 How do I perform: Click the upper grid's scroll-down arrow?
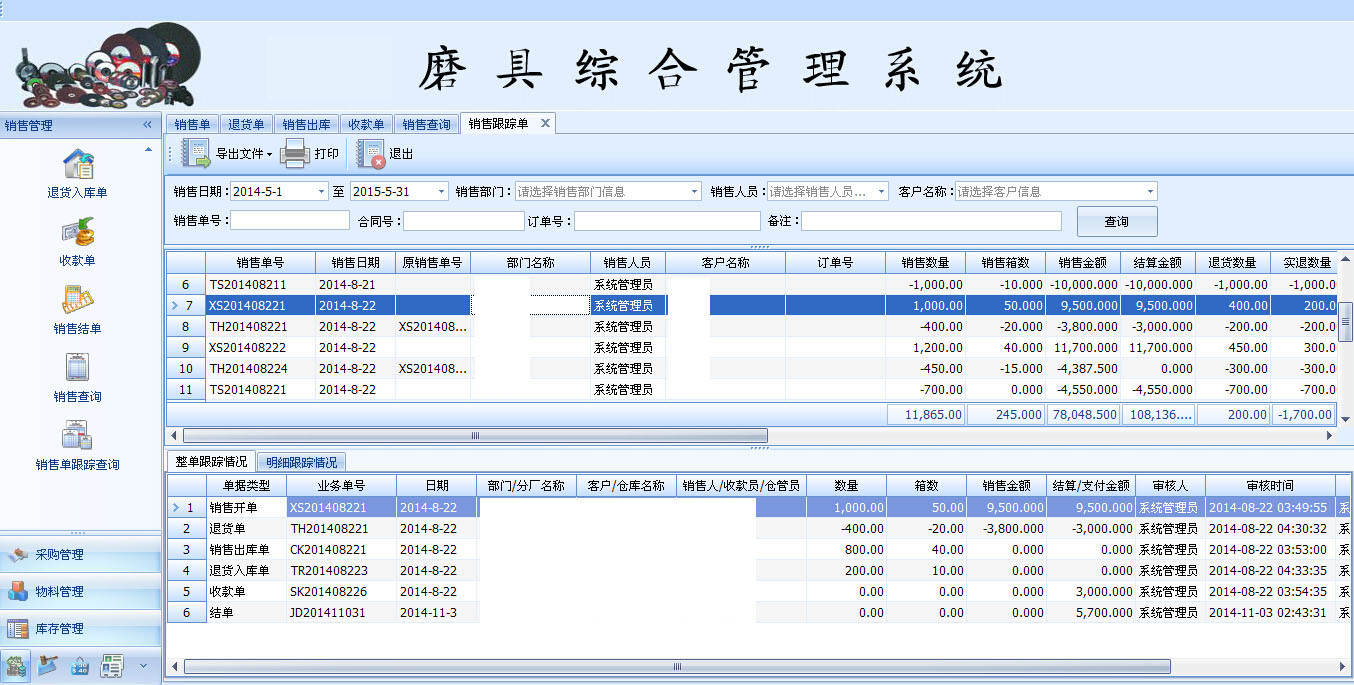[1346, 419]
